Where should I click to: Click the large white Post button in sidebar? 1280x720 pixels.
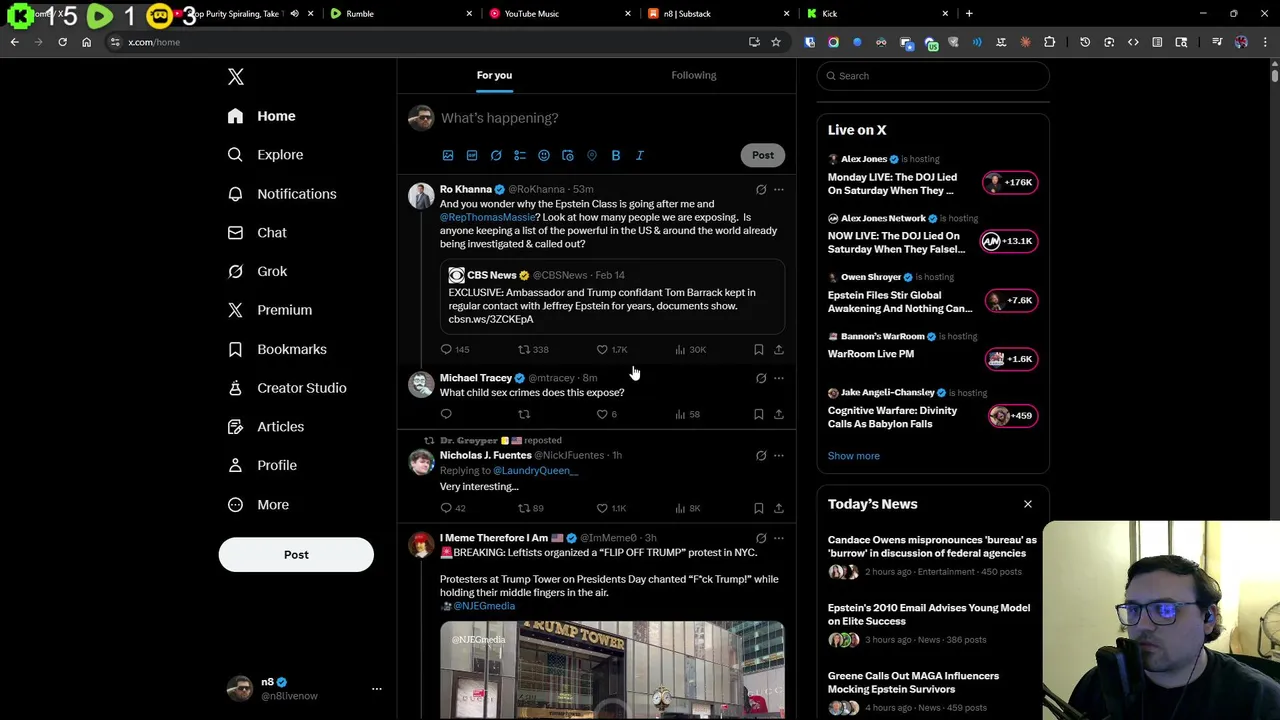click(296, 555)
